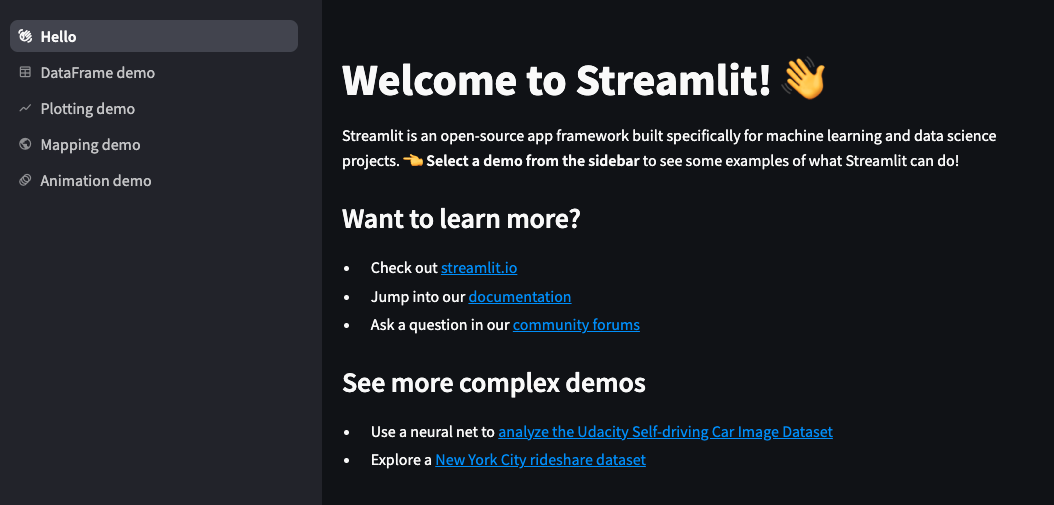
Task: Click the line chart icon beside Plotting demo
Action: pyautogui.click(x=26, y=108)
